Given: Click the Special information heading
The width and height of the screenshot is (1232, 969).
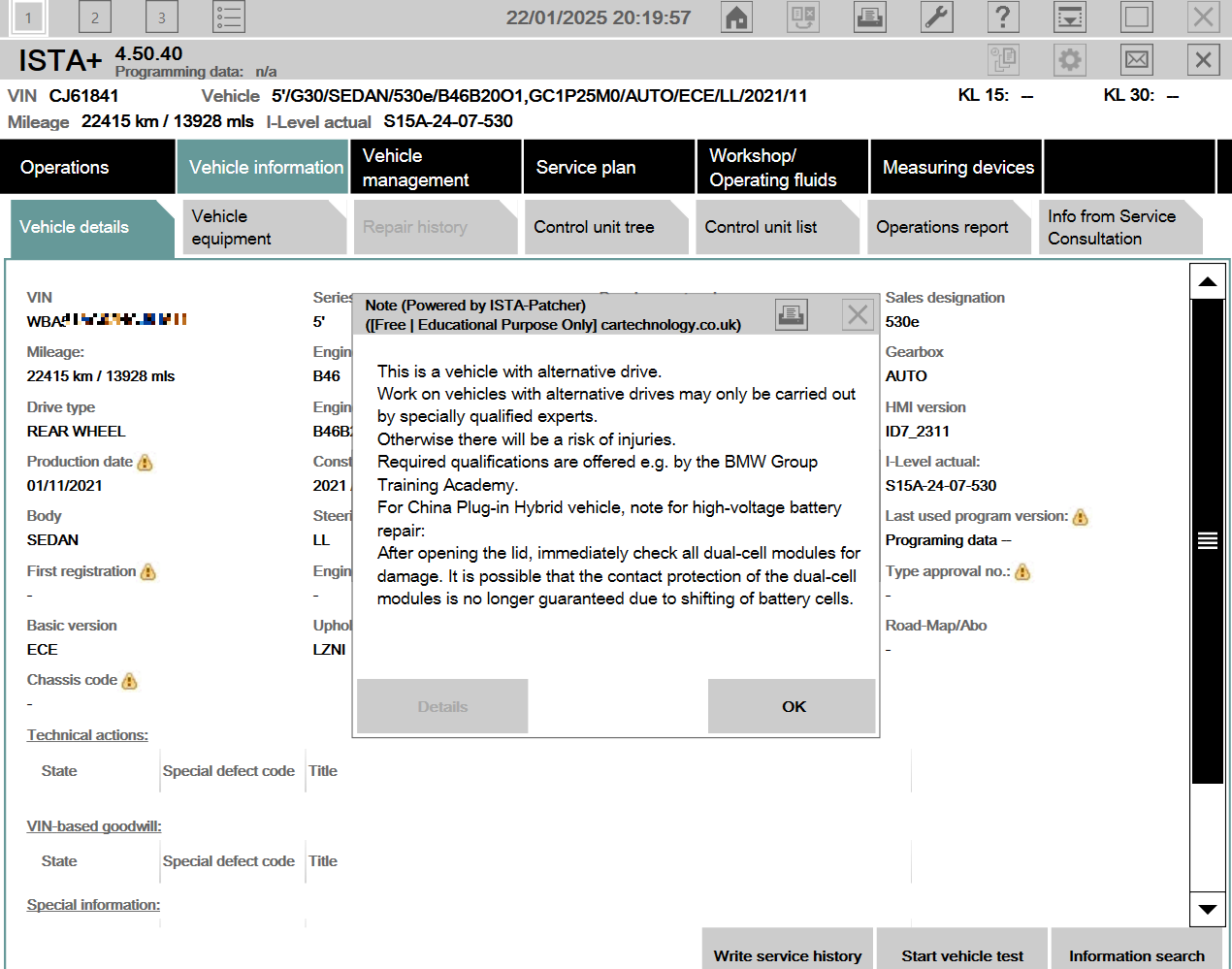Looking at the screenshot, I should coord(93,905).
